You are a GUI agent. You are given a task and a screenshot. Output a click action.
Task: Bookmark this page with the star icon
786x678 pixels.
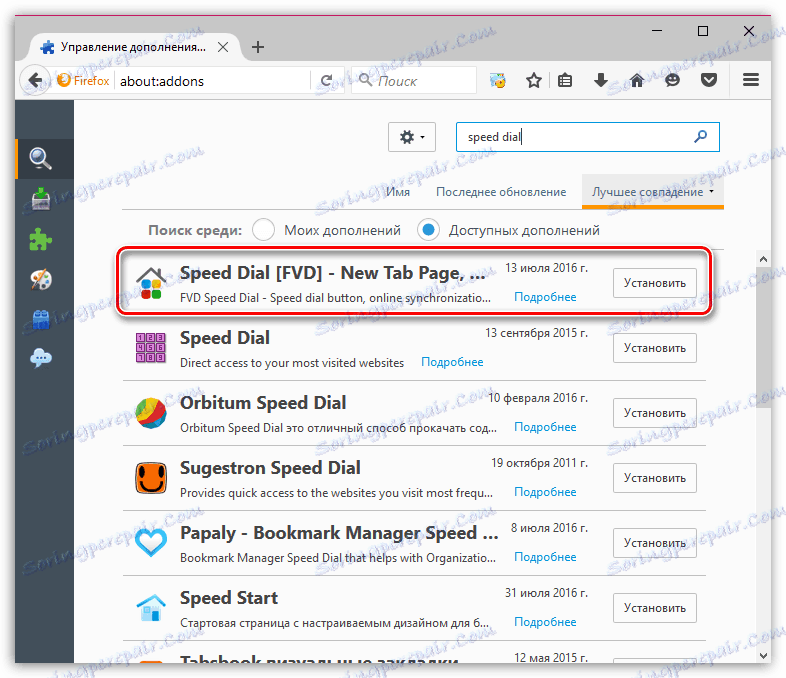534,80
